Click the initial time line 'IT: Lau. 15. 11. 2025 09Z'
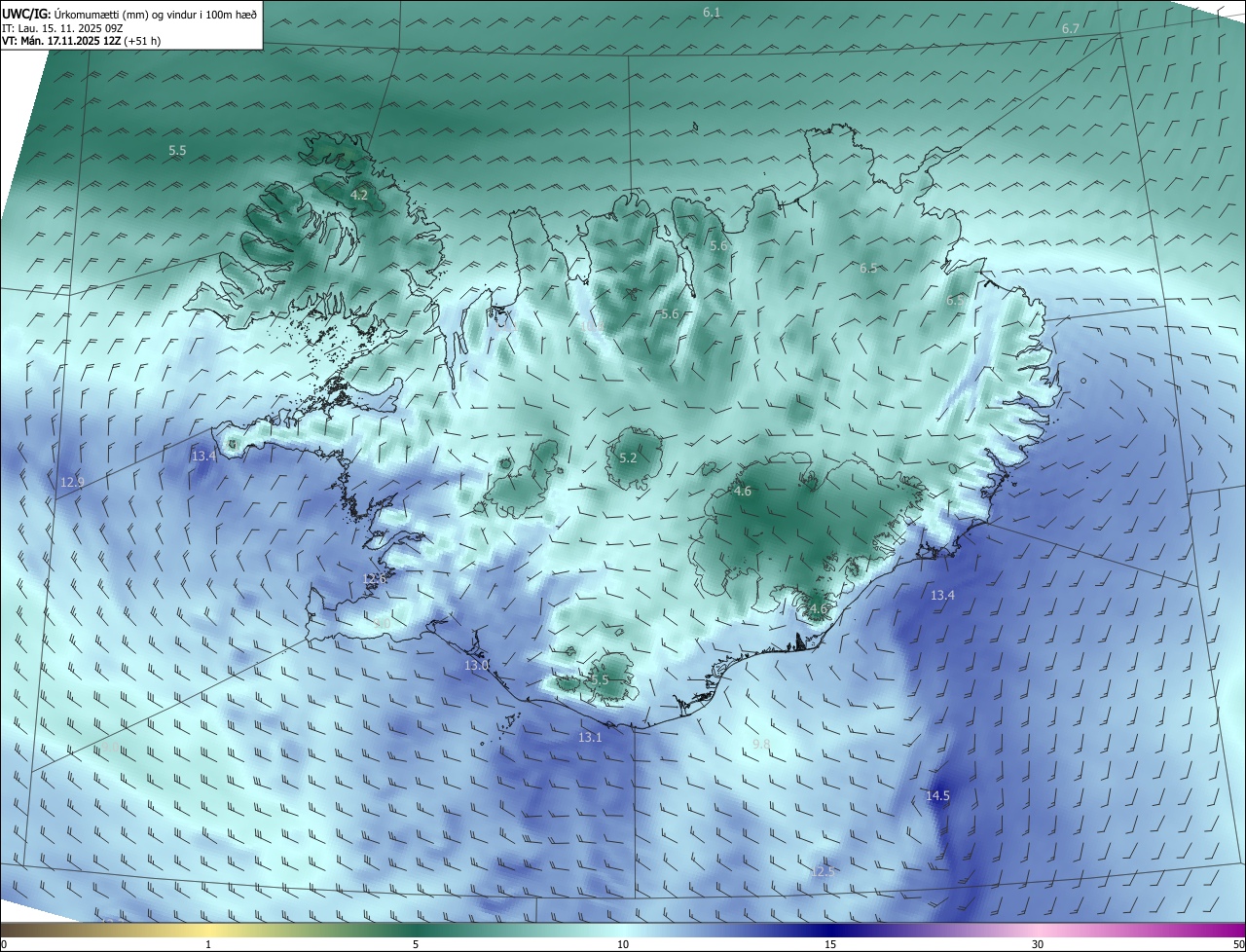 click(62, 28)
